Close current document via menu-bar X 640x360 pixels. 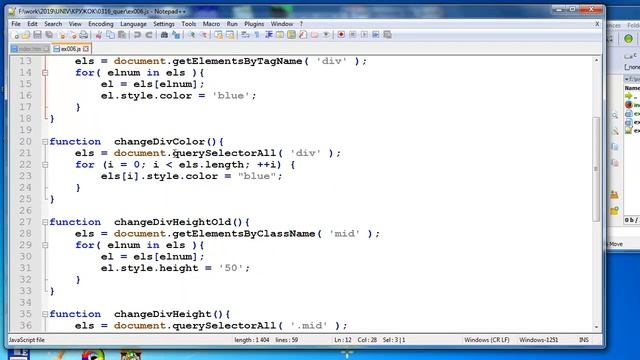point(597,24)
